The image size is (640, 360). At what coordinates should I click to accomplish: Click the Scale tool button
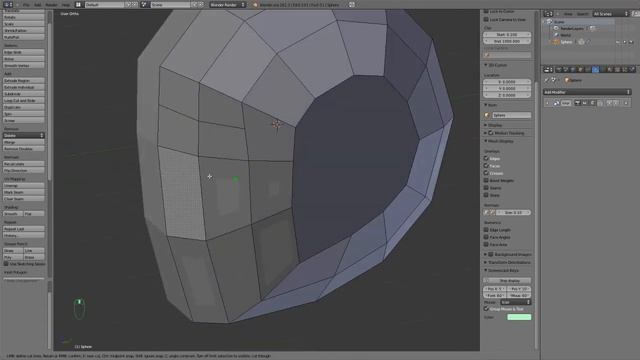[x=24, y=24]
